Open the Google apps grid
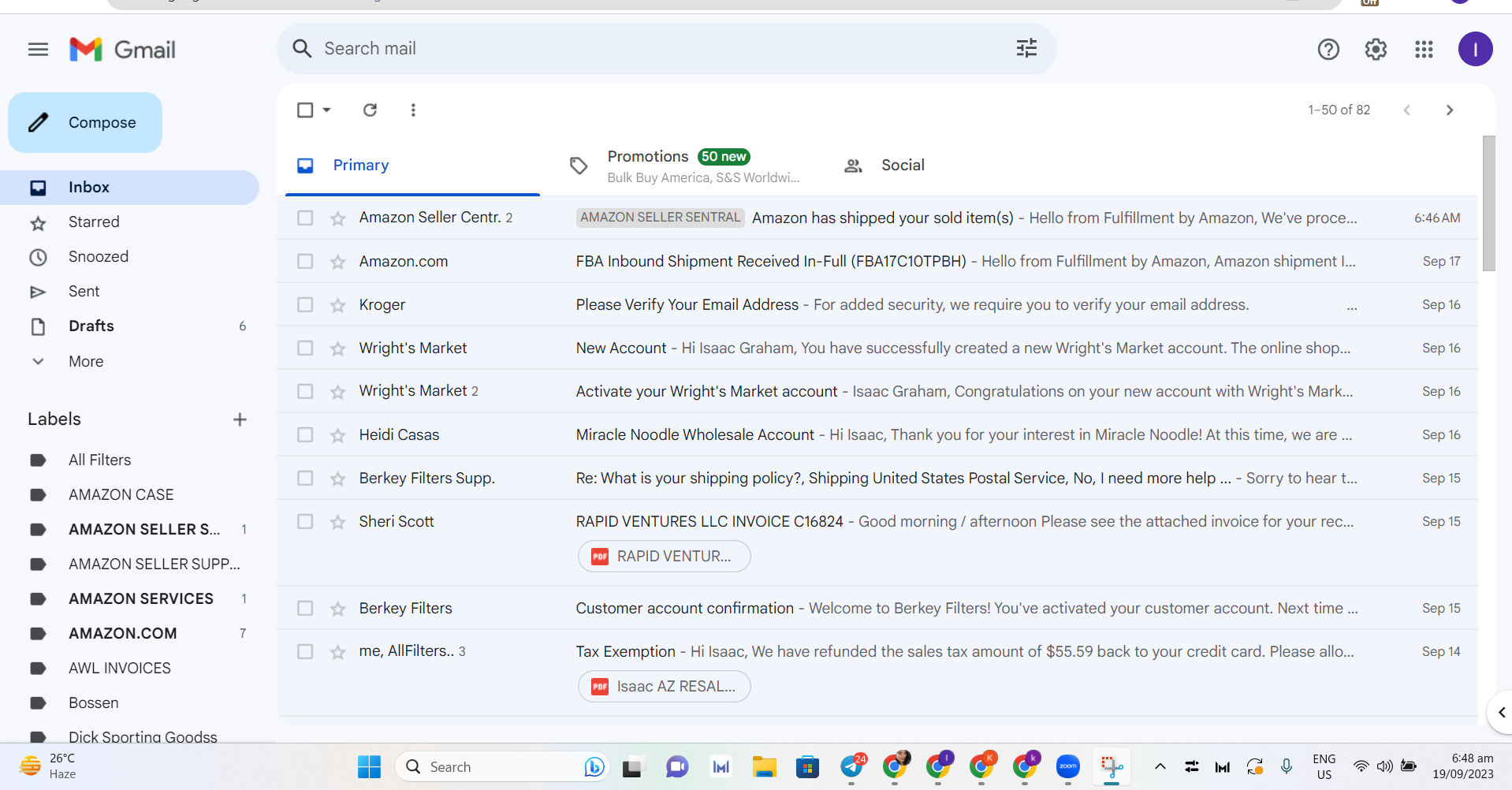1512x790 pixels. pyautogui.click(x=1424, y=50)
